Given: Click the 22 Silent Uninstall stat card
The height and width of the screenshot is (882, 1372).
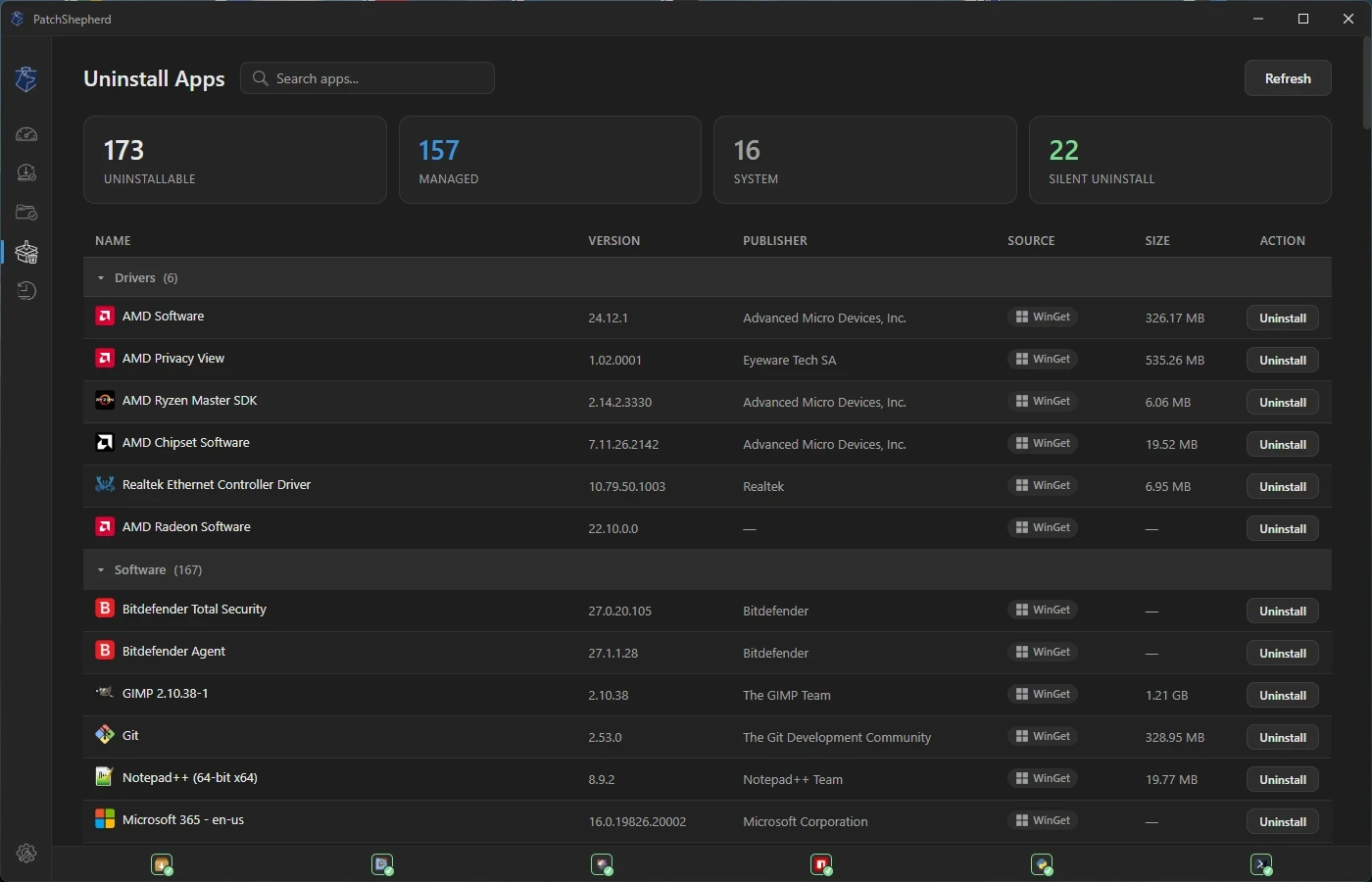Looking at the screenshot, I should pos(1180,160).
